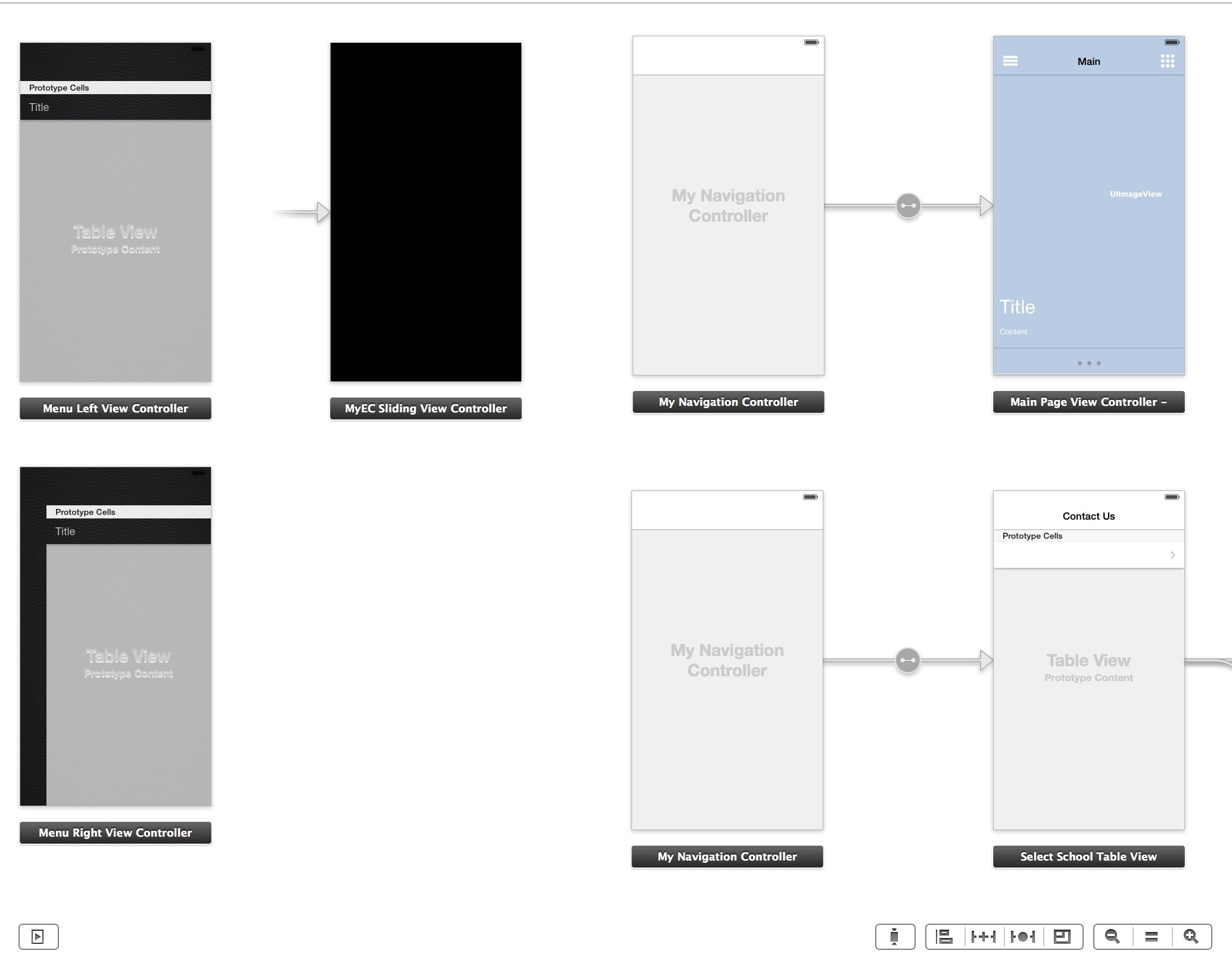The image size is (1232, 960).
Task: Toggle the prototype playback control button
Action: (x=38, y=937)
